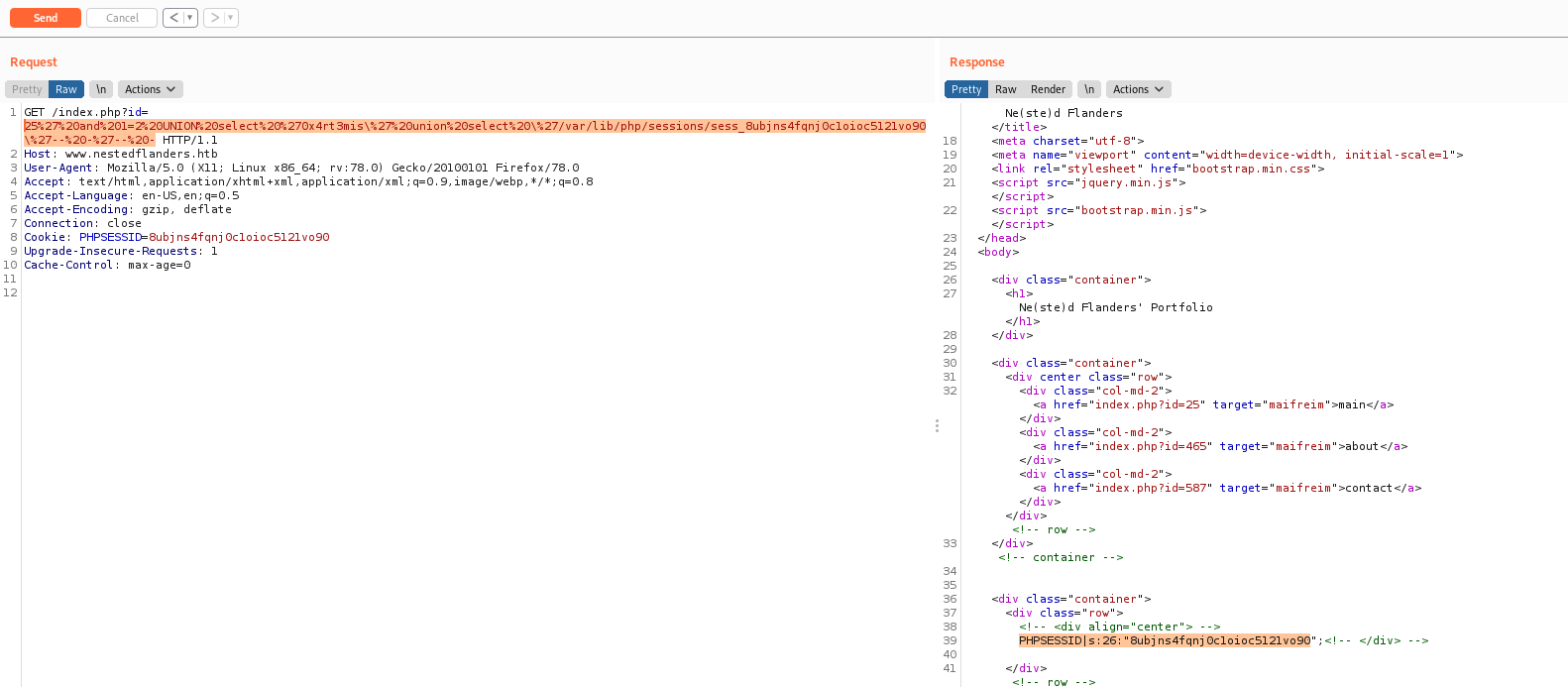
Task: Click the index.php?id=465 about link line
Action: [1220, 446]
